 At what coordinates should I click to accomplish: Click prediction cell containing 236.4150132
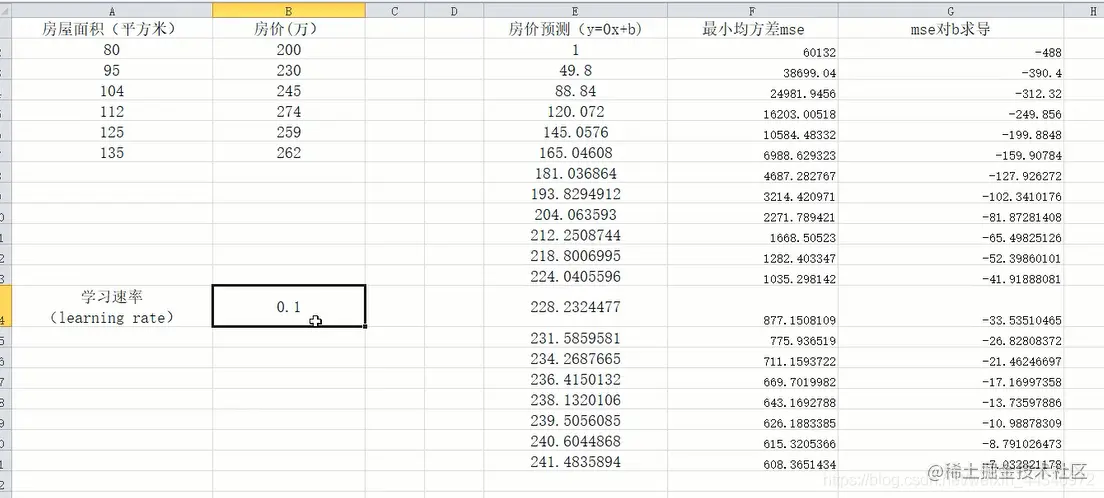tap(575, 380)
